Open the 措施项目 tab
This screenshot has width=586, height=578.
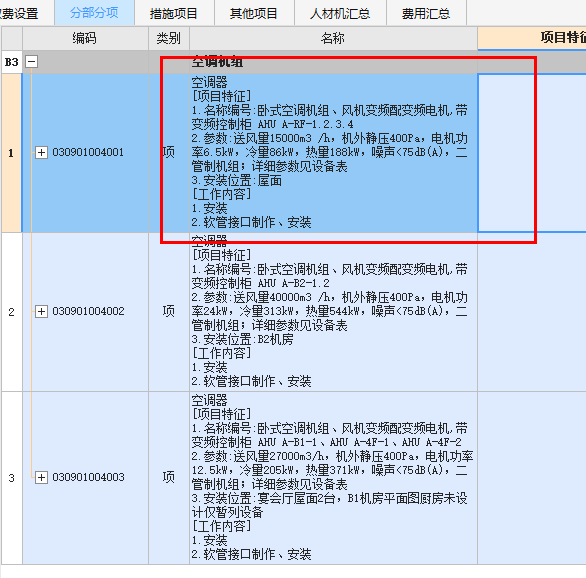click(174, 13)
